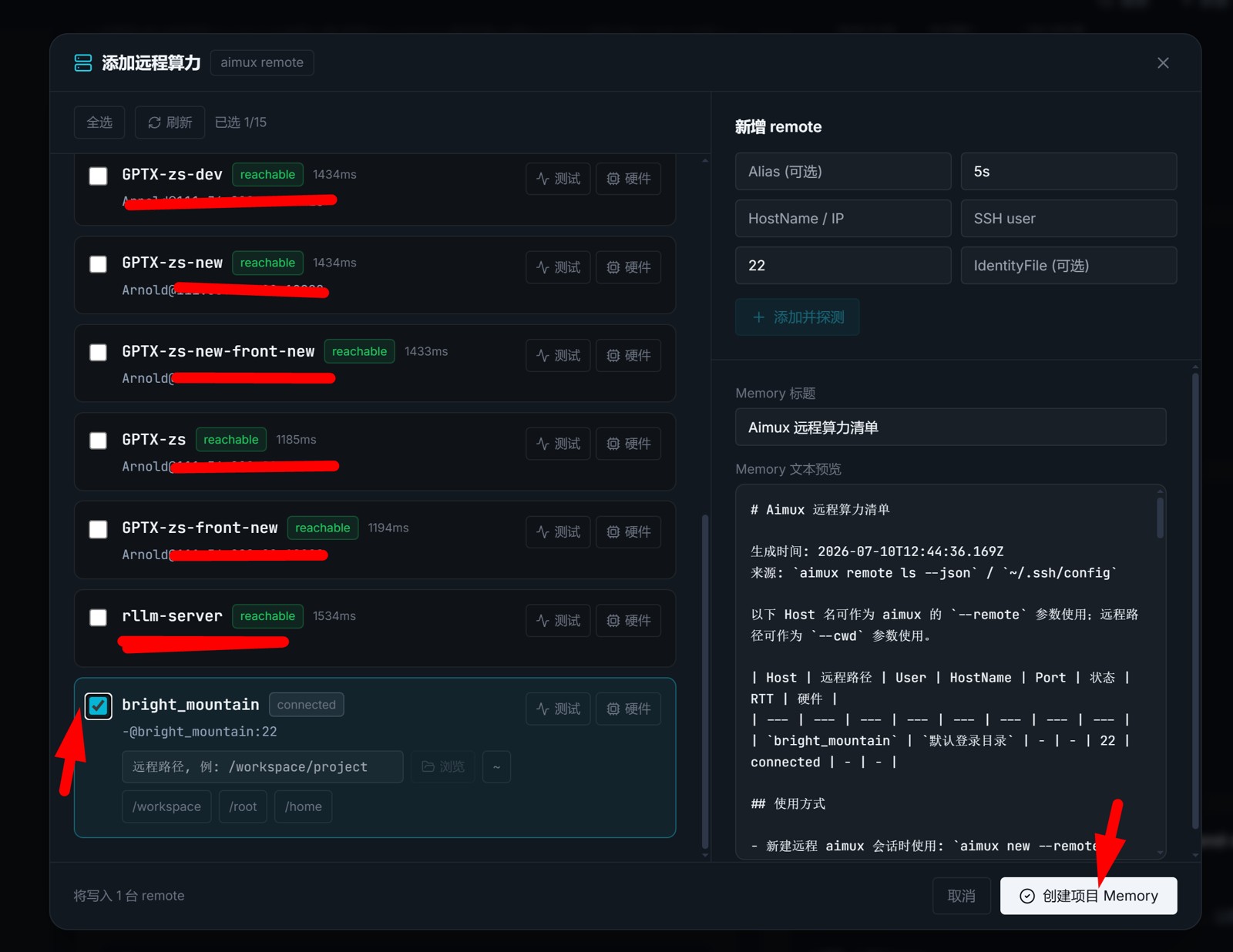The width and height of the screenshot is (1233, 952).
Task: Click the ~ home shortcut button
Action: click(x=496, y=767)
